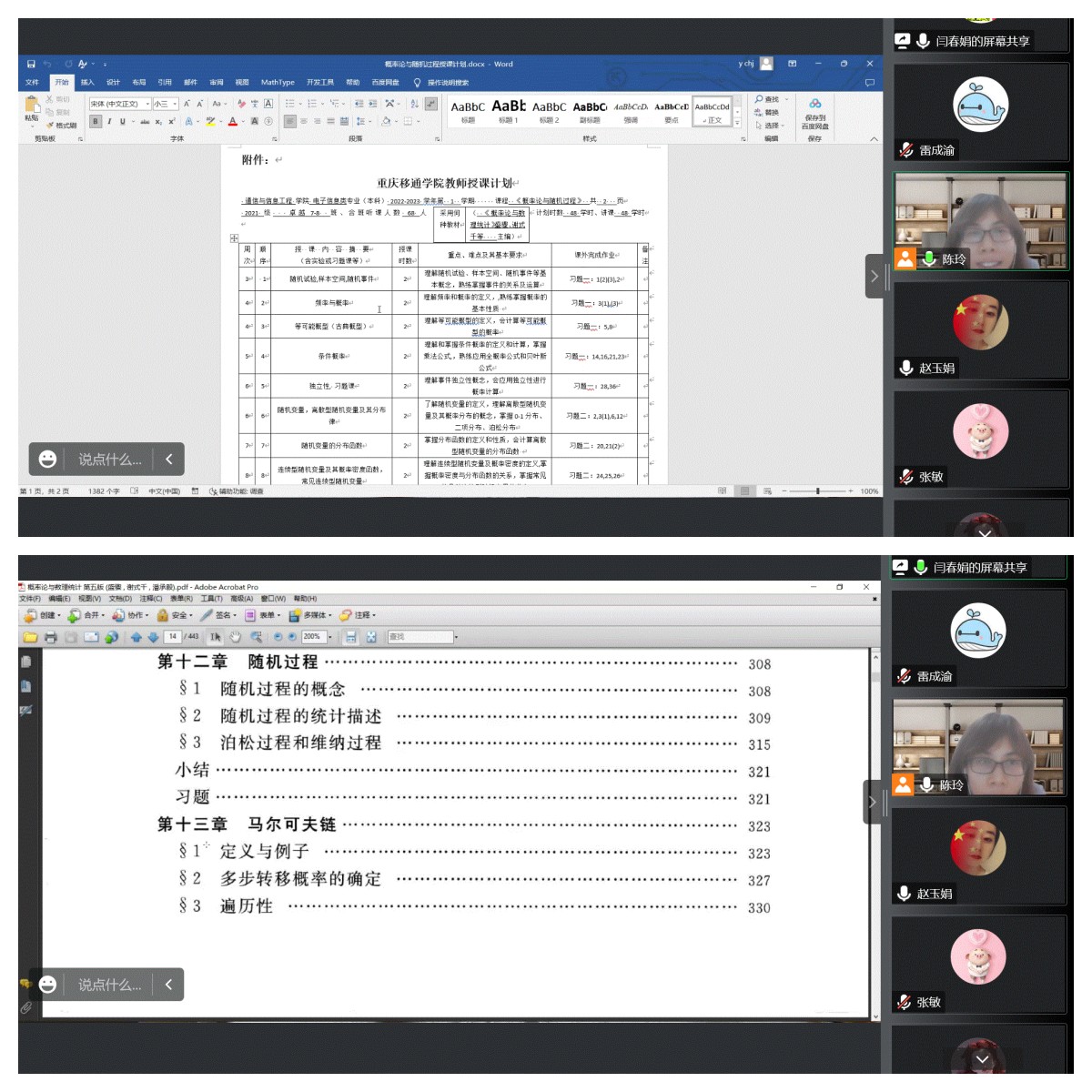Open the 宋体 font name dropdown
Screen dimensions: 1092x1092
coord(147,104)
